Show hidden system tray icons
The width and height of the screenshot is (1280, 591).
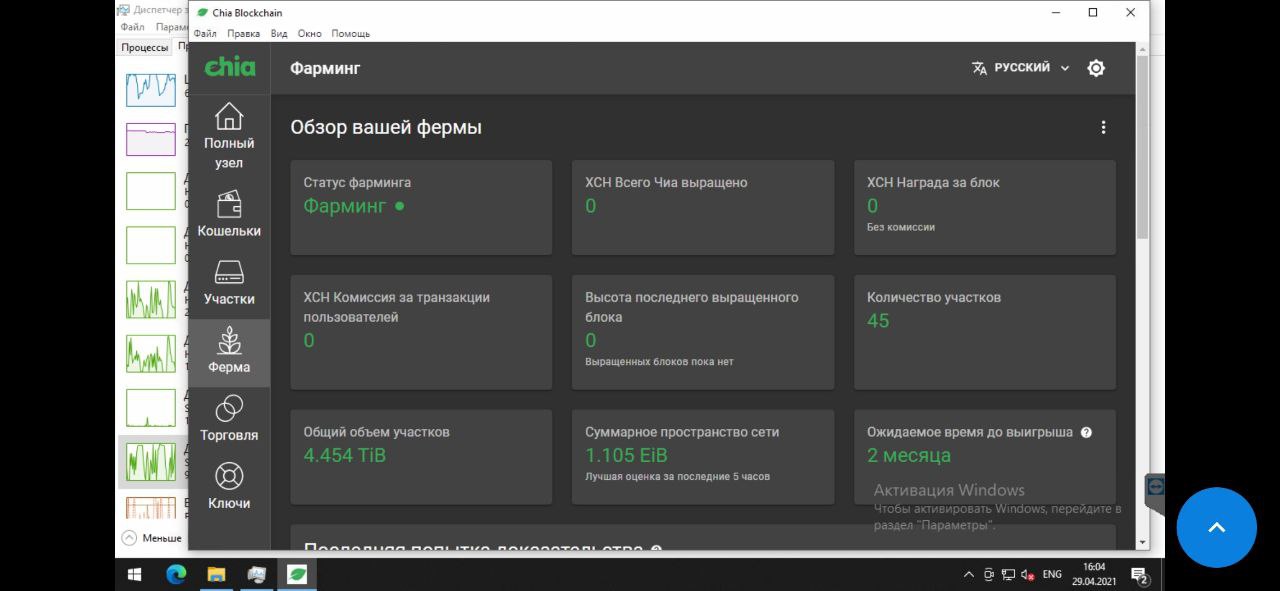tap(968, 575)
